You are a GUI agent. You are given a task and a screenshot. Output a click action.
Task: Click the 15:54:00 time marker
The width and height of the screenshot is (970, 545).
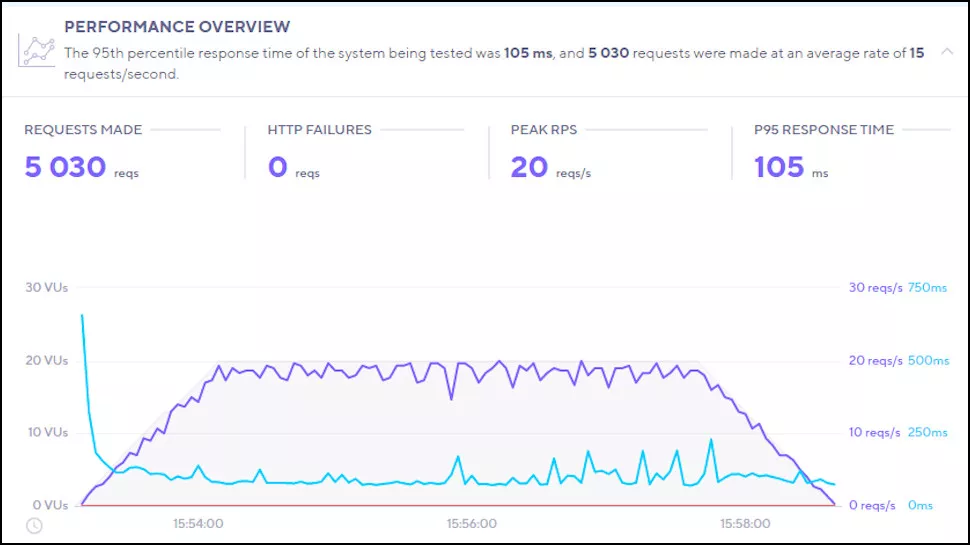[x=198, y=523]
